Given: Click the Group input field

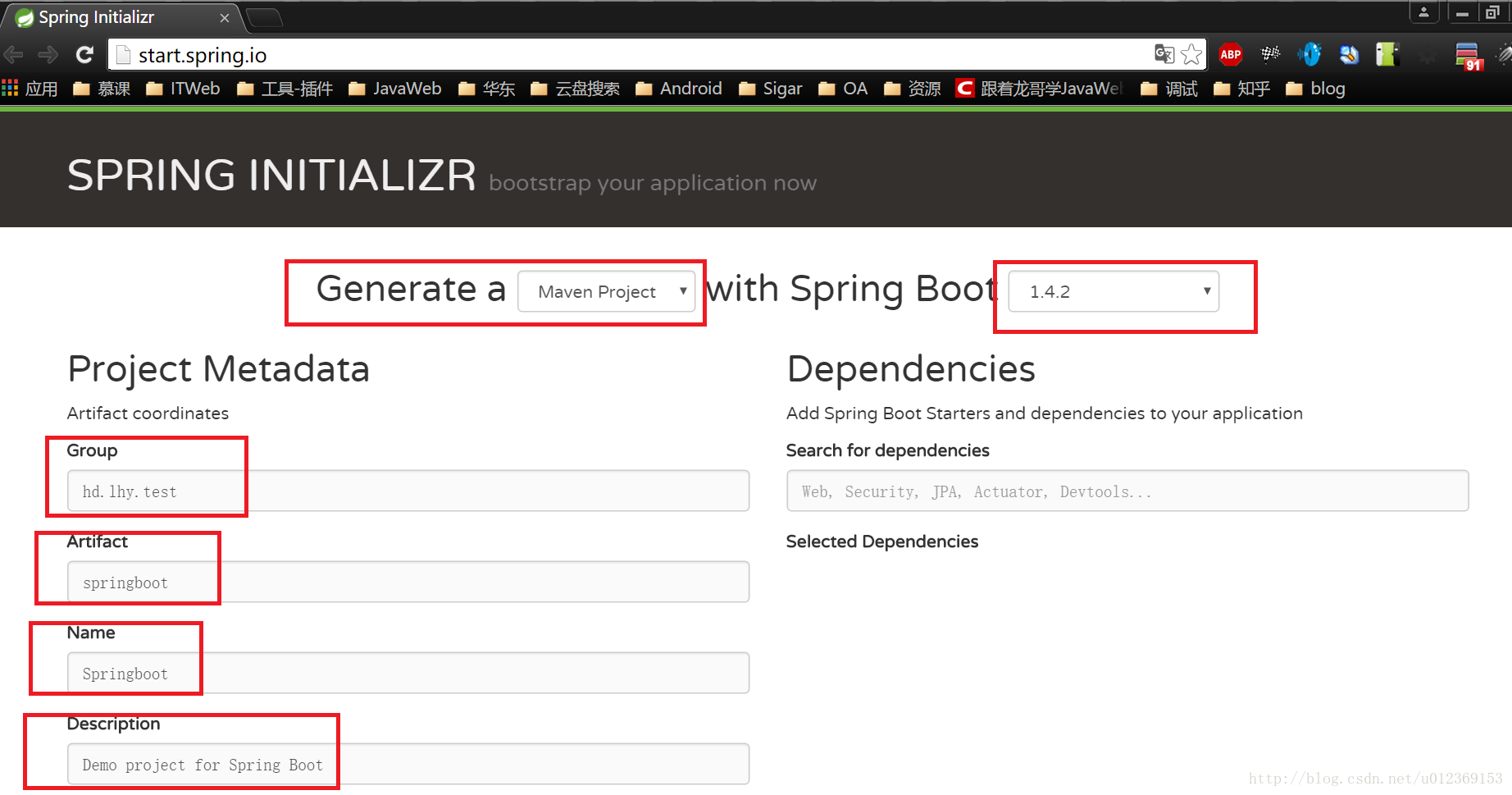Looking at the screenshot, I should [x=408, y=491].
